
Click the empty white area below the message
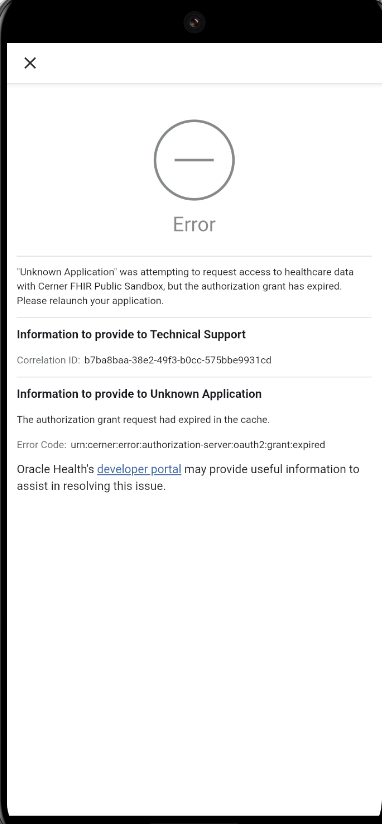194,652
